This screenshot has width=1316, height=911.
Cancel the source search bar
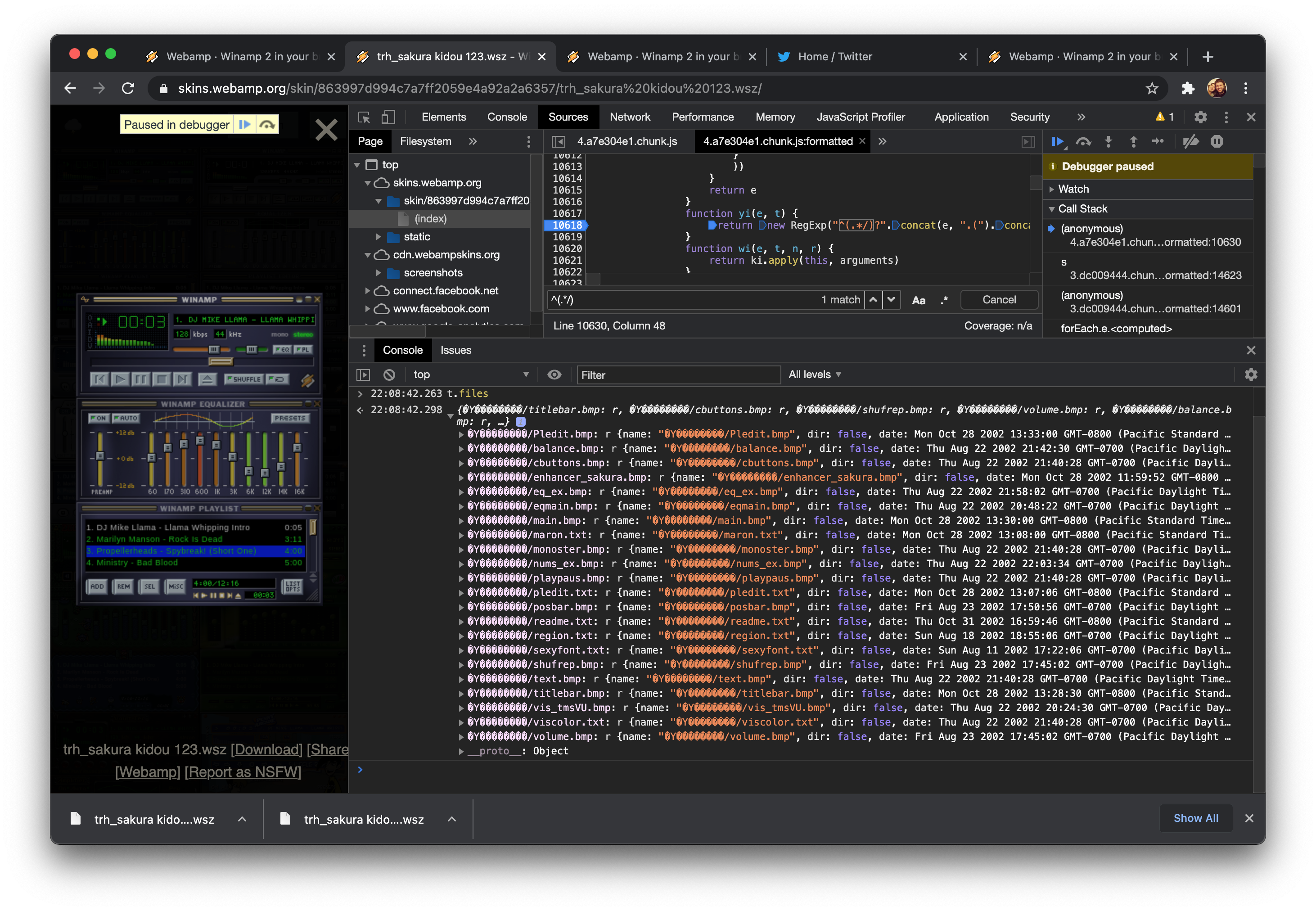click(999, 300)
